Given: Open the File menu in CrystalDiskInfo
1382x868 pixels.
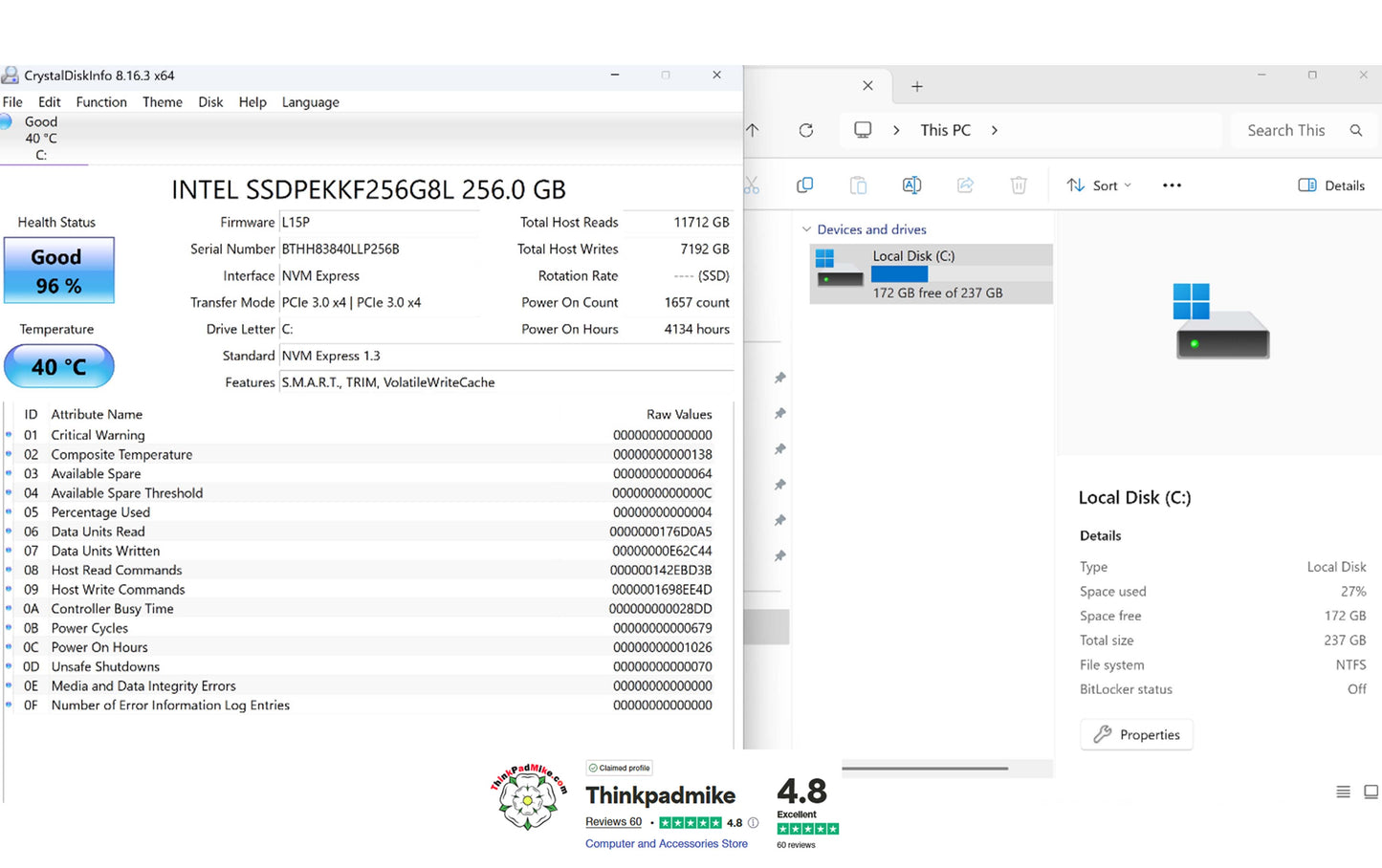Looking at the screenshot, I should click(12, 102).
